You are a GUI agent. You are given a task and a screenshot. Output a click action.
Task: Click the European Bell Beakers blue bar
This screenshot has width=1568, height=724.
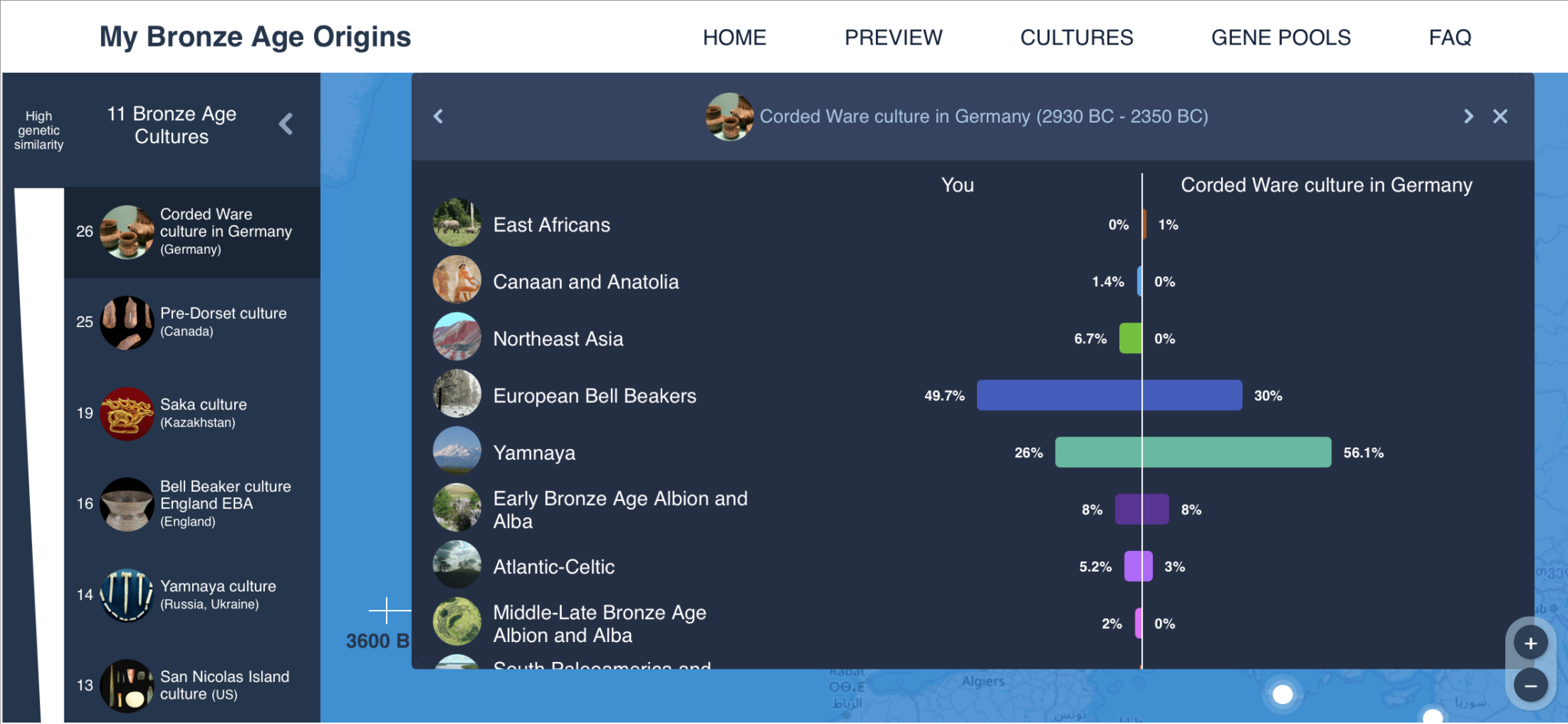click(x=1109, y=395)
